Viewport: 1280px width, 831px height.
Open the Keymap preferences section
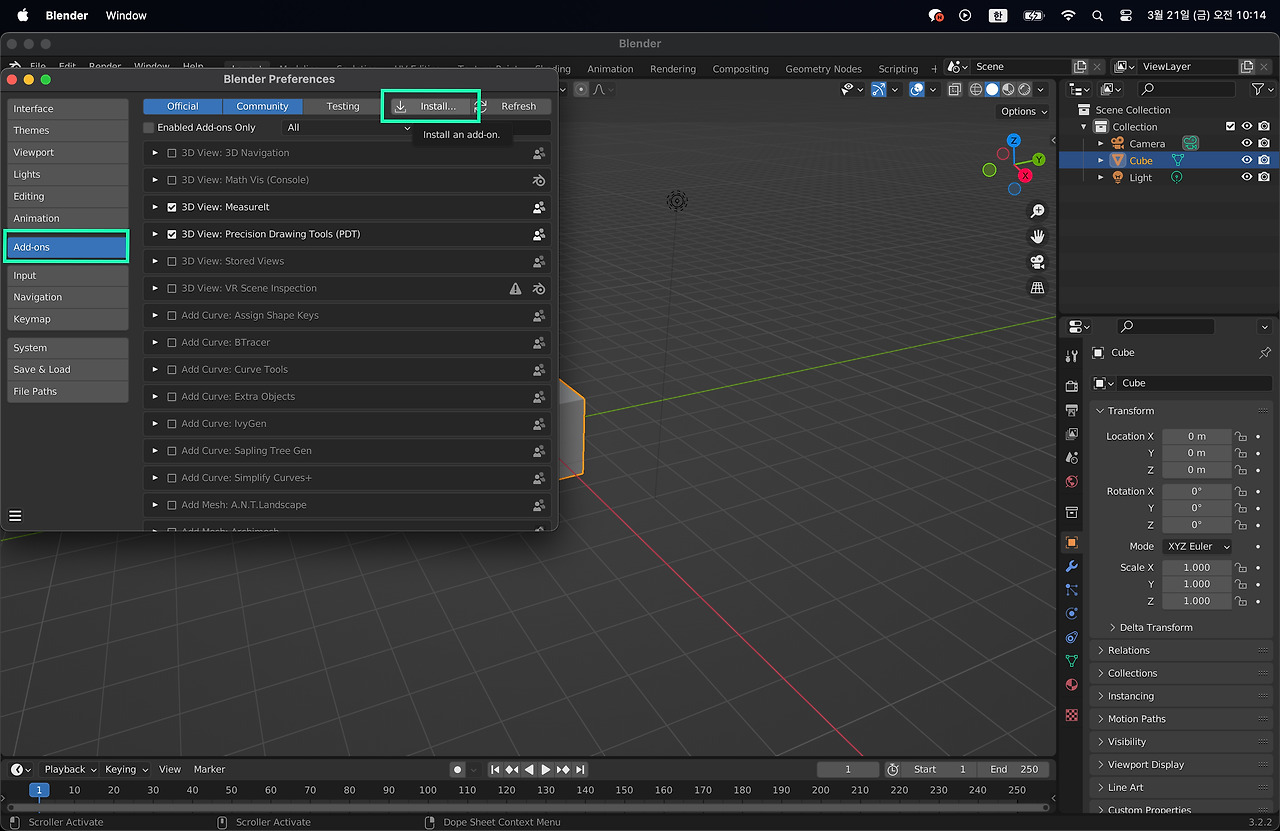[68, 319]
